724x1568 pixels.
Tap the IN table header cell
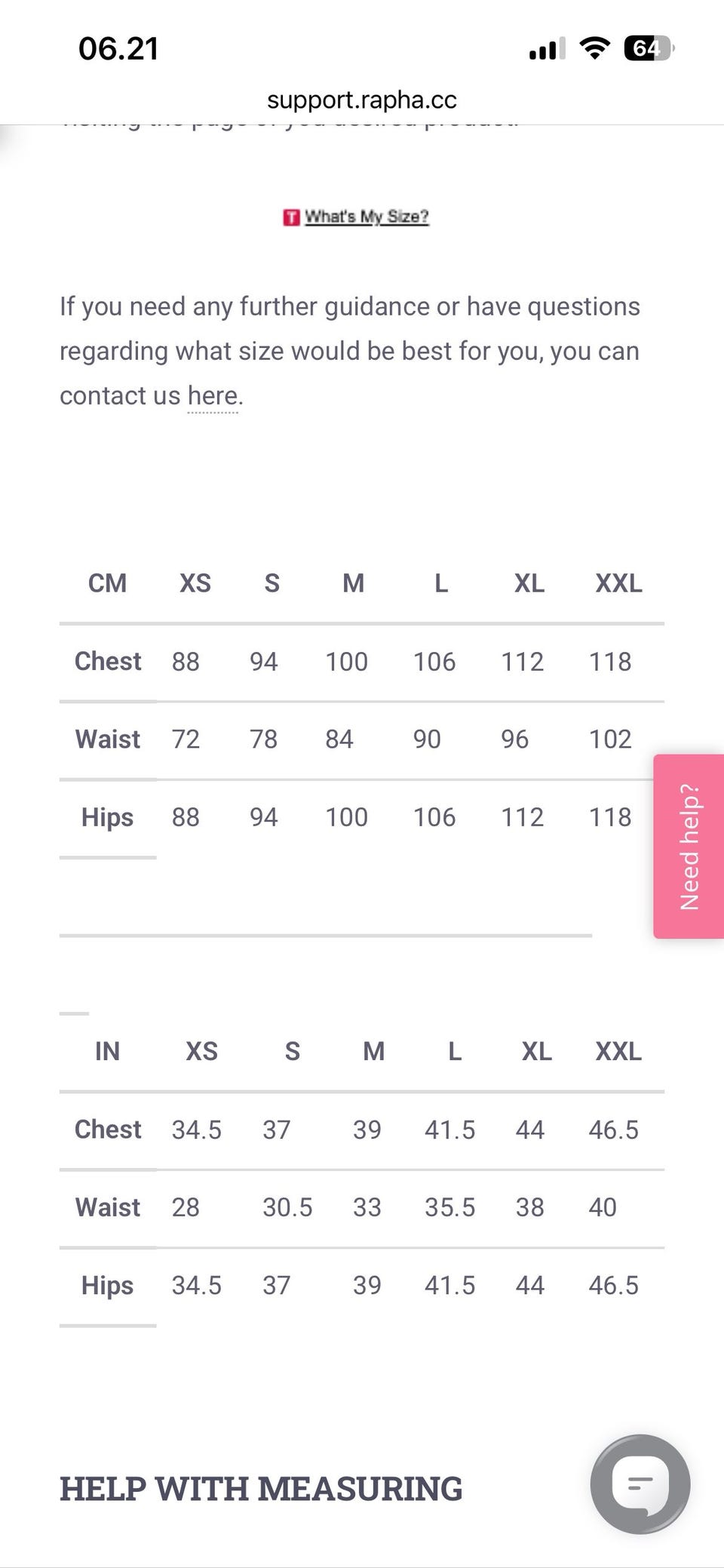[107, 1051]
